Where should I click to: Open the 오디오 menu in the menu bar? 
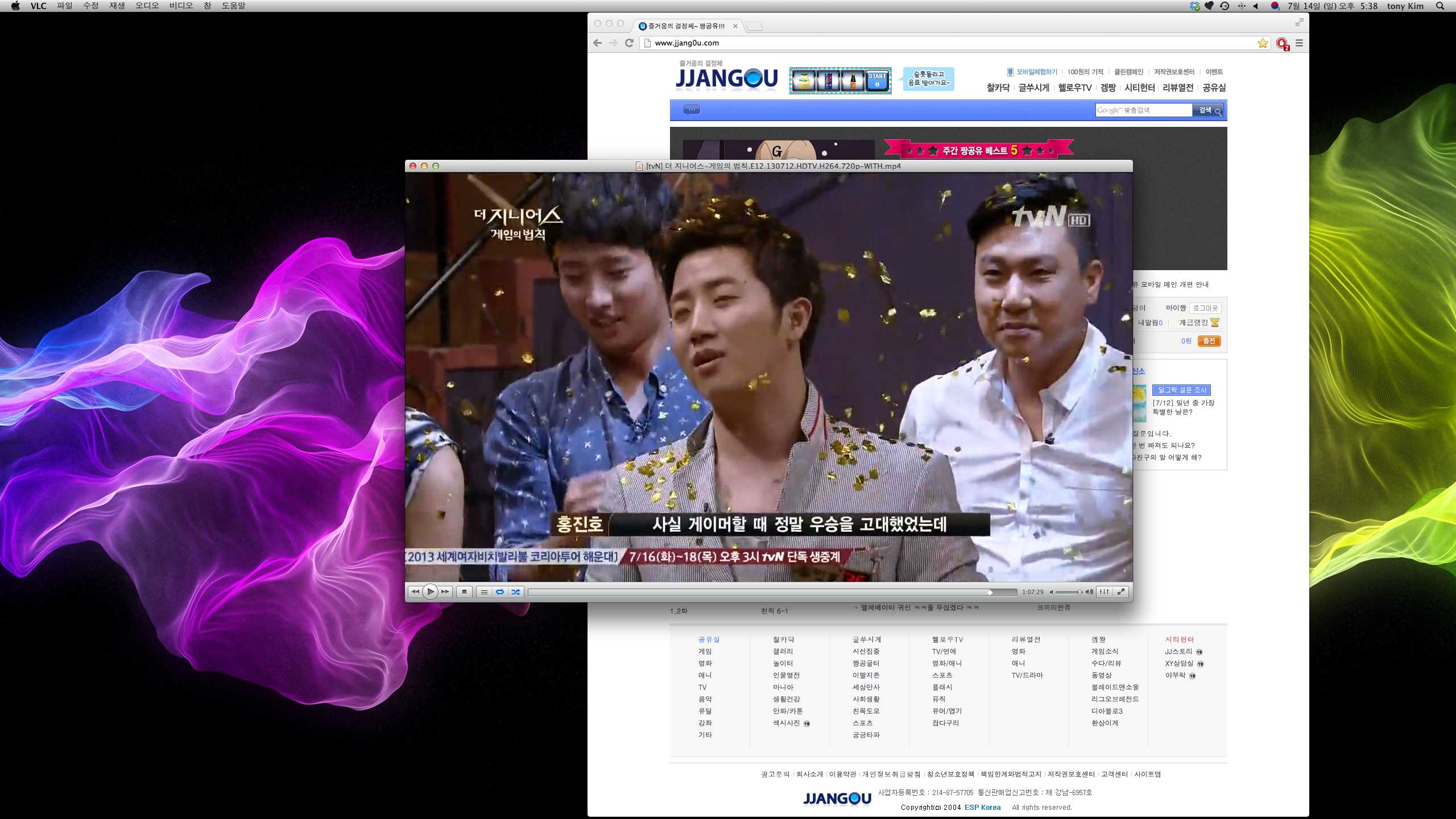[147, 6]
